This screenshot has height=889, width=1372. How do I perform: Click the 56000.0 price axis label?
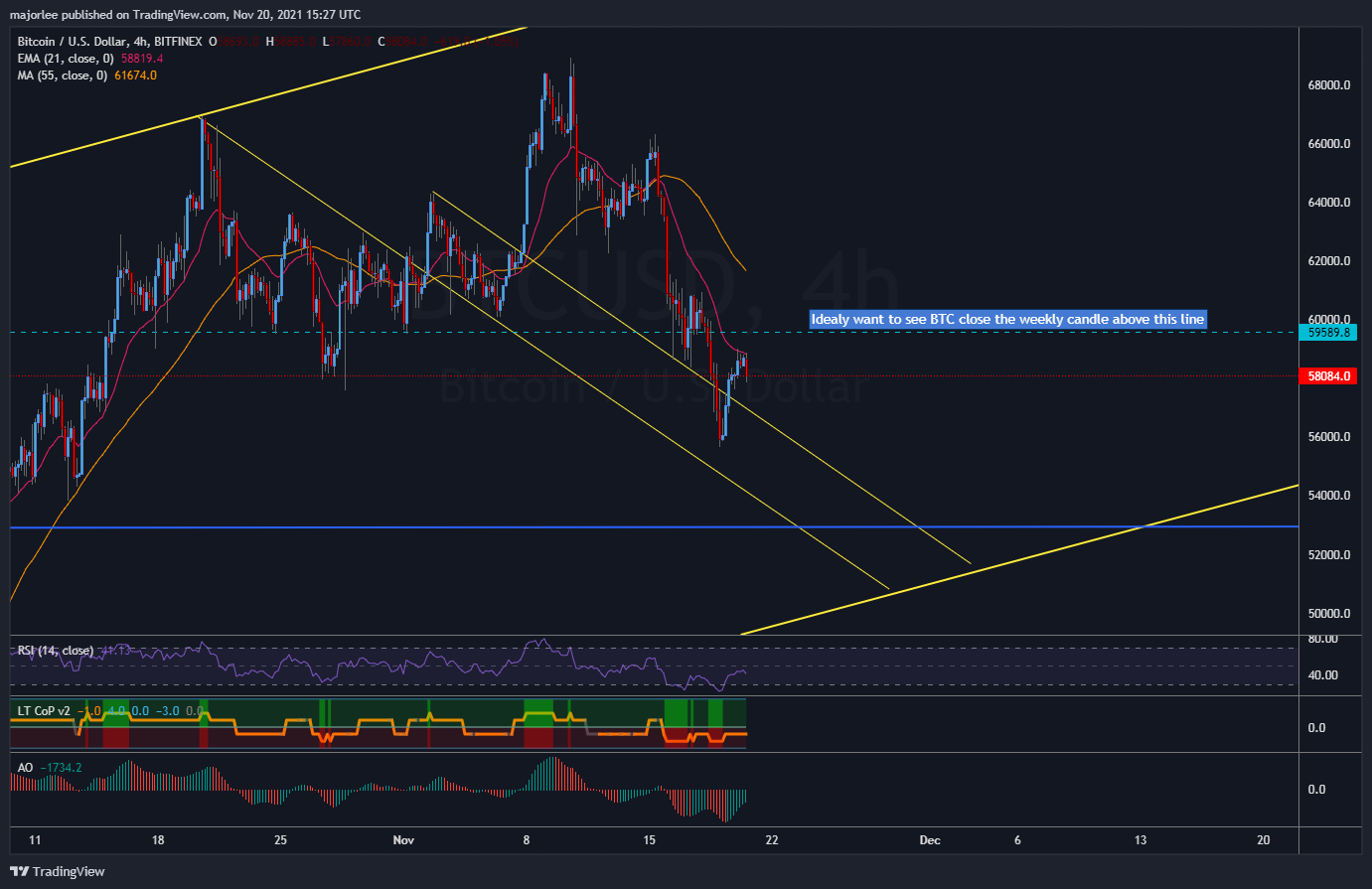[1329, 437]
